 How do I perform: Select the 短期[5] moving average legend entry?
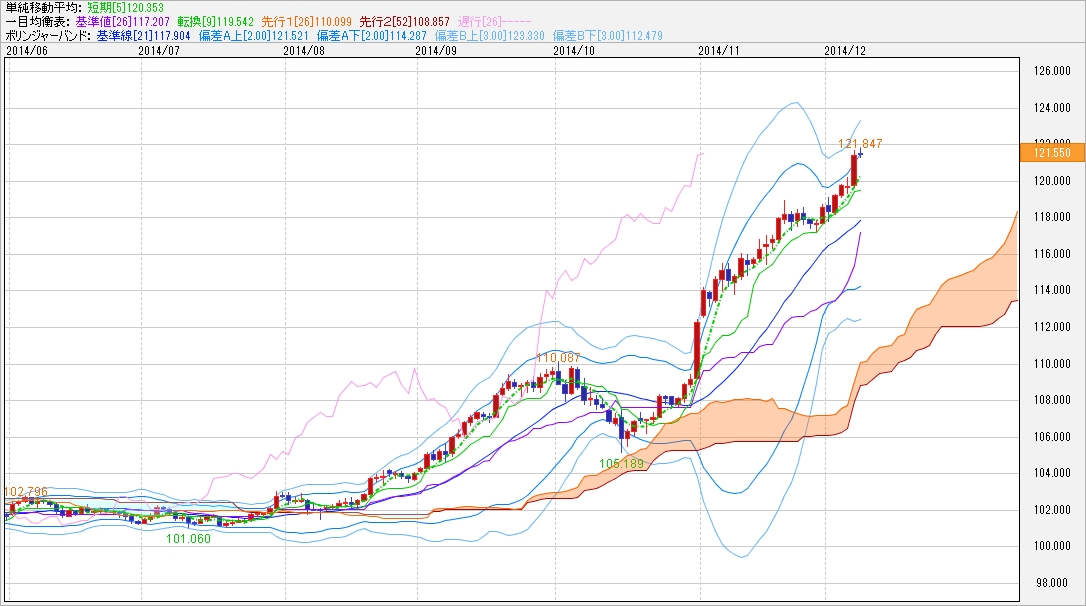point(124,6)
